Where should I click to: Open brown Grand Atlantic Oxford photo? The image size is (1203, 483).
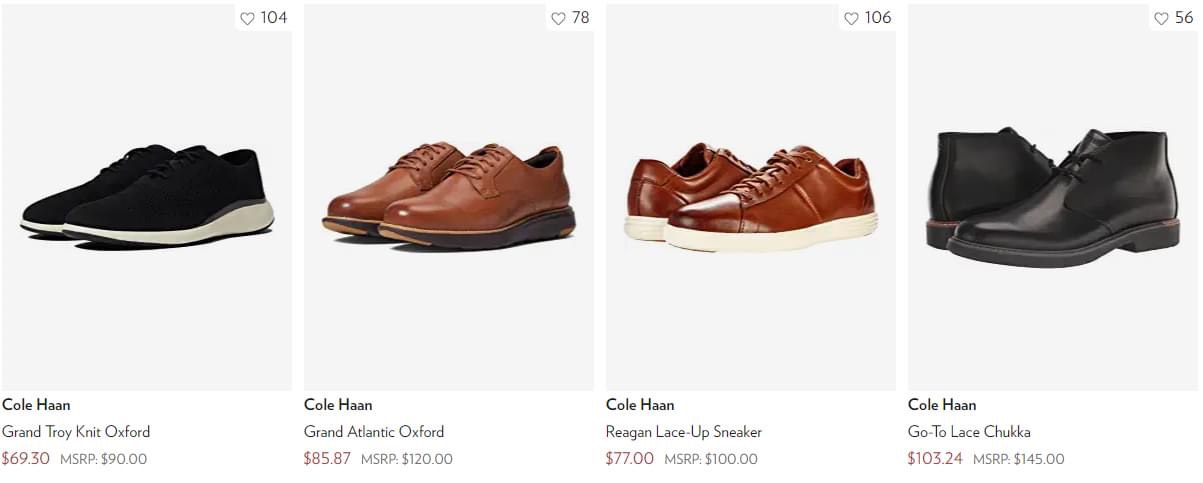[449, 196]
